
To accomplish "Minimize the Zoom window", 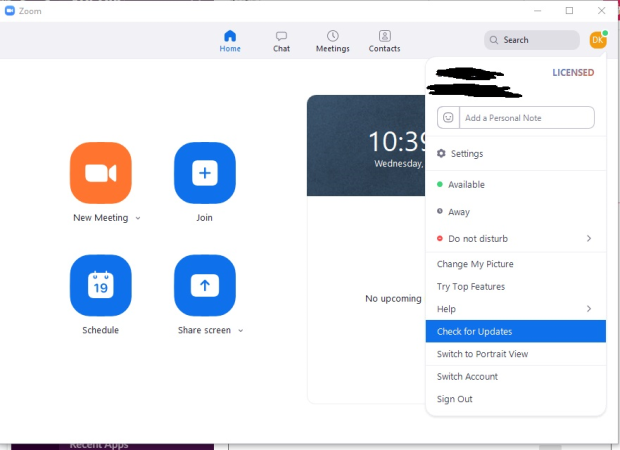I will pyautogui.click(x=538, y=11).
